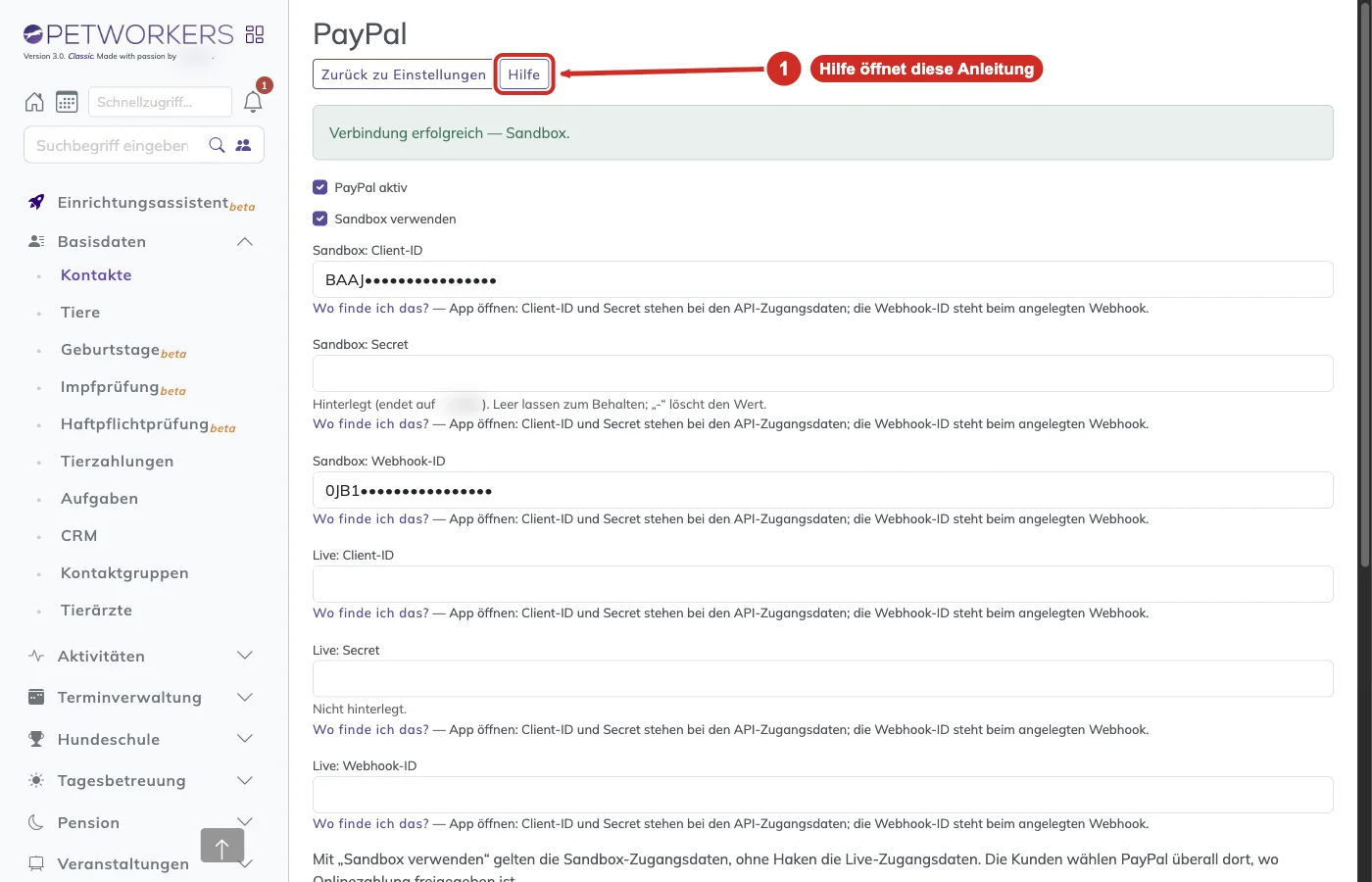
Task: Expand the Tagesbetreuung section chevron
Action: click(x=245, y=780)
